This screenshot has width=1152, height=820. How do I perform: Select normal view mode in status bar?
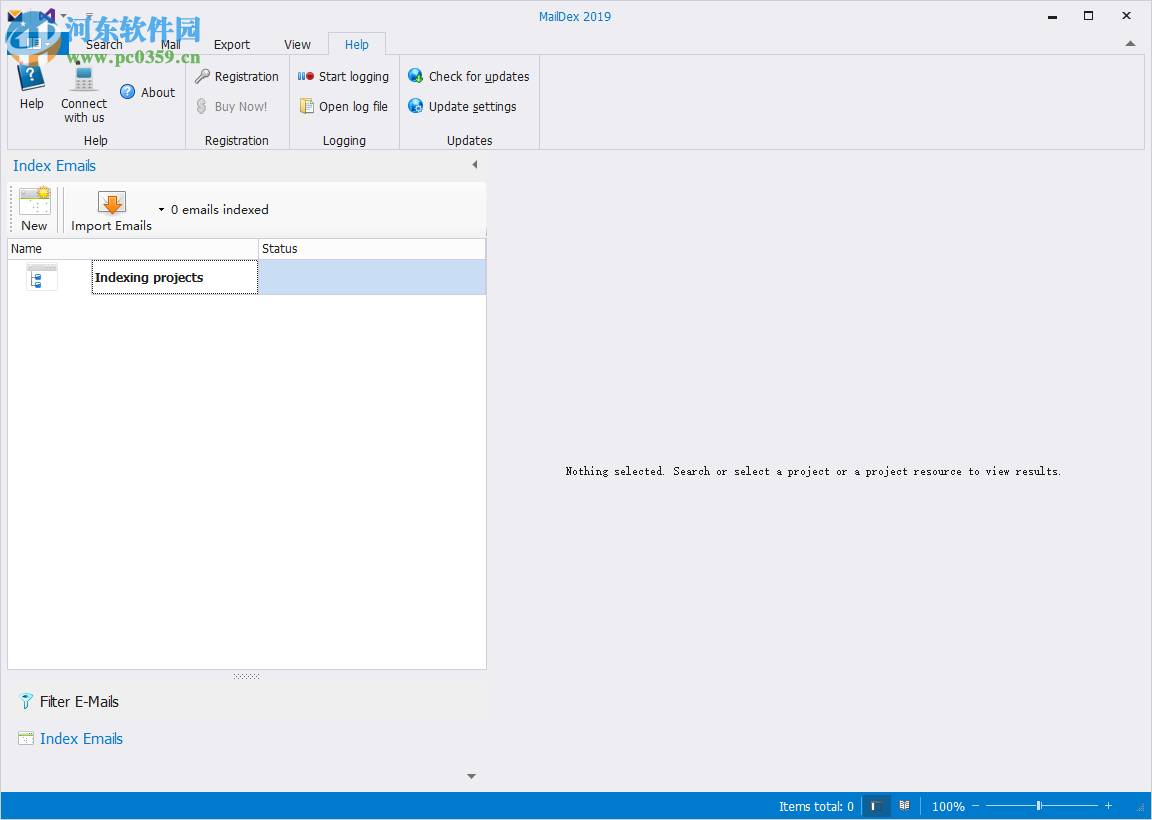[876, 806]
